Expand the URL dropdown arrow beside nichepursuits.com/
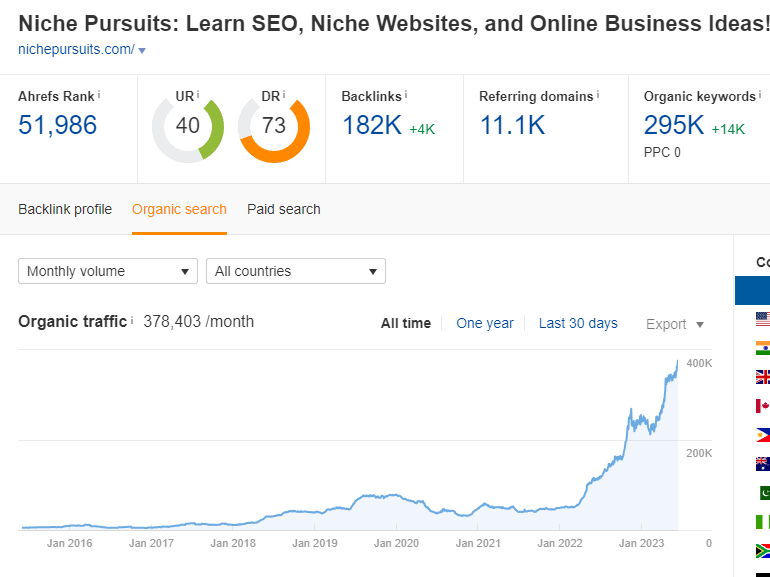The width and height of the screenshot is (770, 577). point(142,51)
